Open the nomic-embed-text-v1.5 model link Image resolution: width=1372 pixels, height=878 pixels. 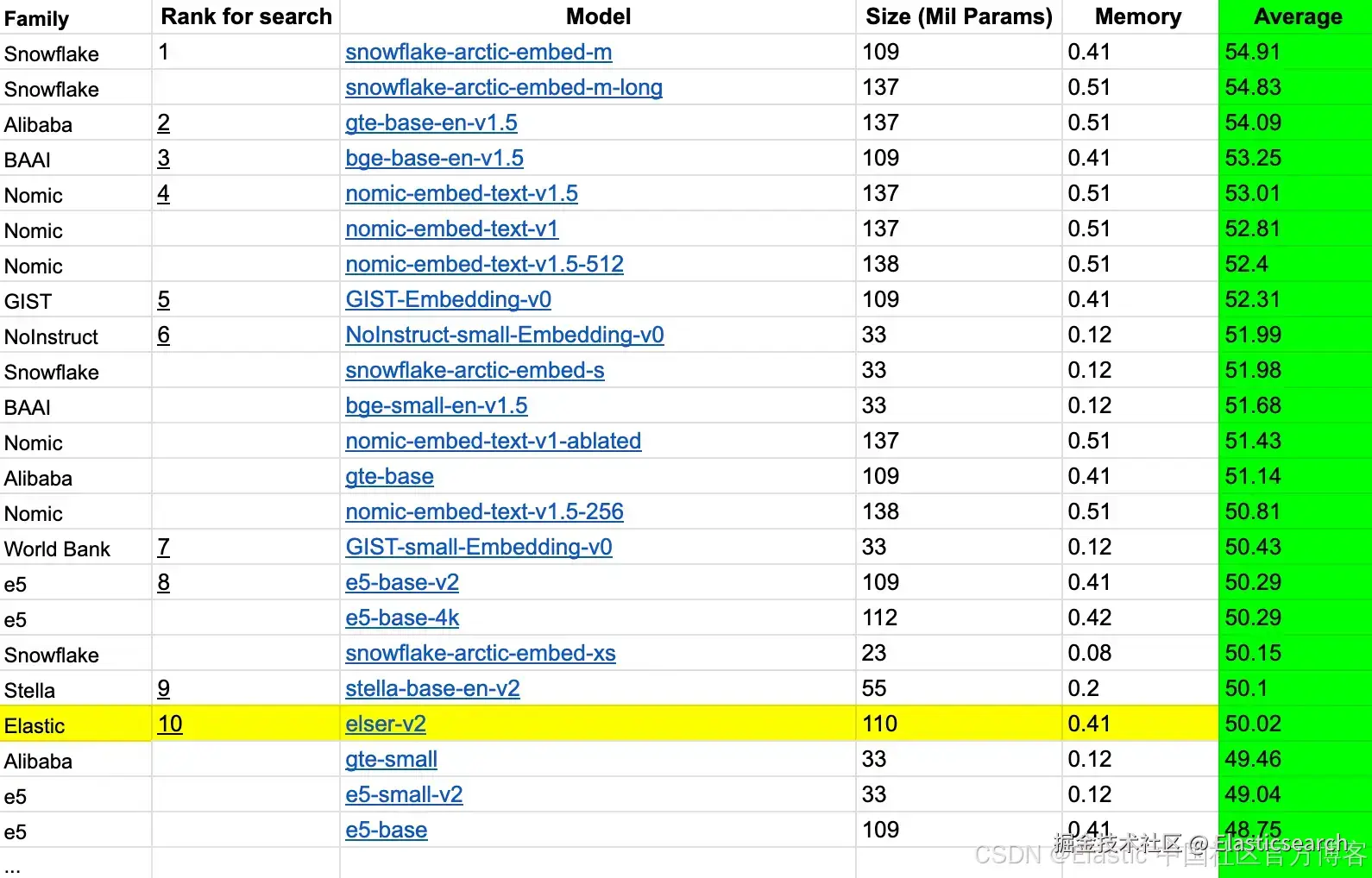point(462,194)
